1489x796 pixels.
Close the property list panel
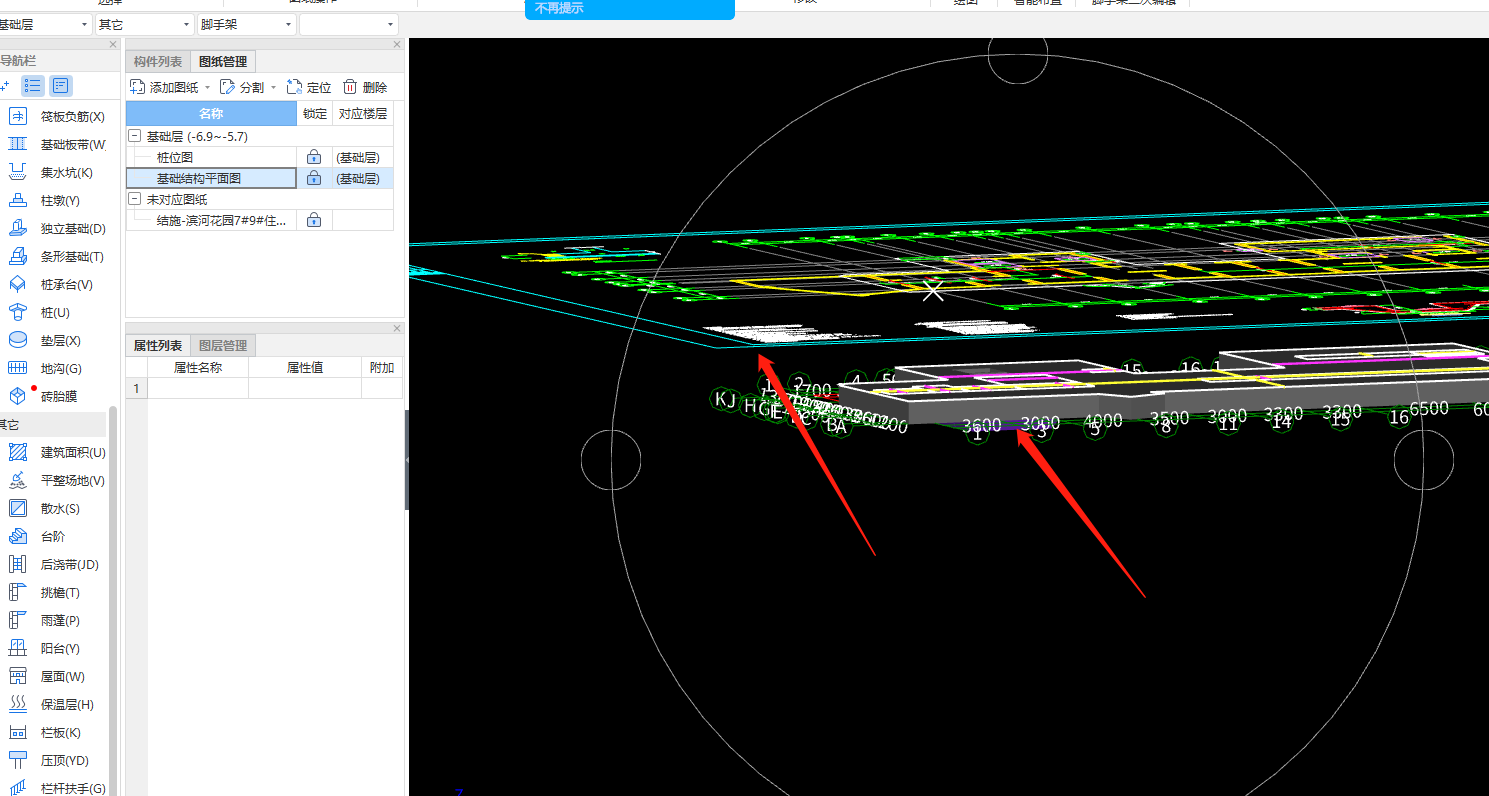[x=397, y=328]
